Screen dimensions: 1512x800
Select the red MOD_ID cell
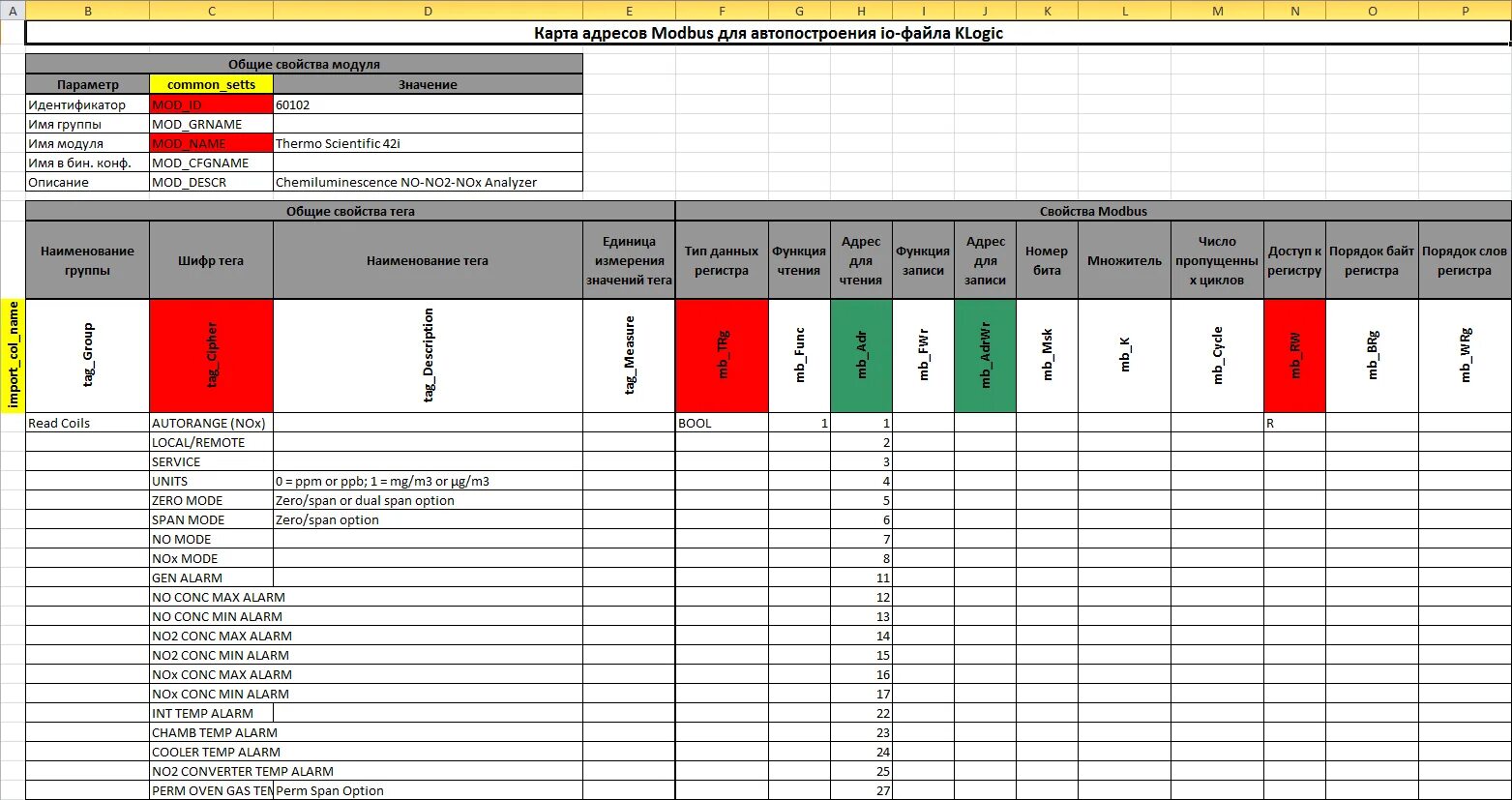212,104
